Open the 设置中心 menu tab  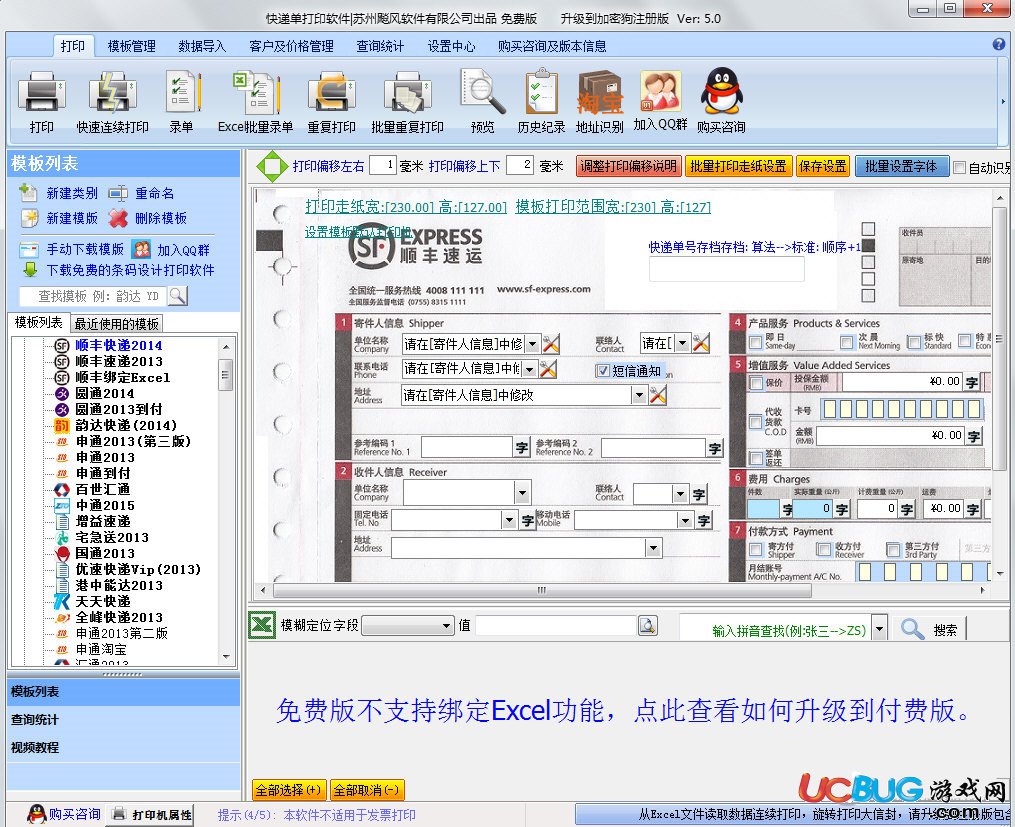pos(451,46)
